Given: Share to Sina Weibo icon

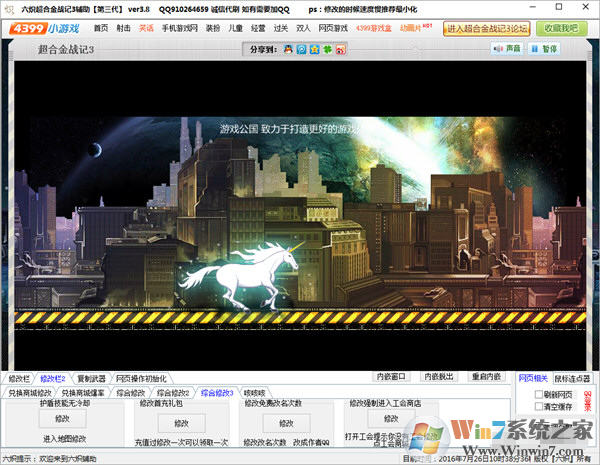Looking at the screenshot, I should [341, 49].
